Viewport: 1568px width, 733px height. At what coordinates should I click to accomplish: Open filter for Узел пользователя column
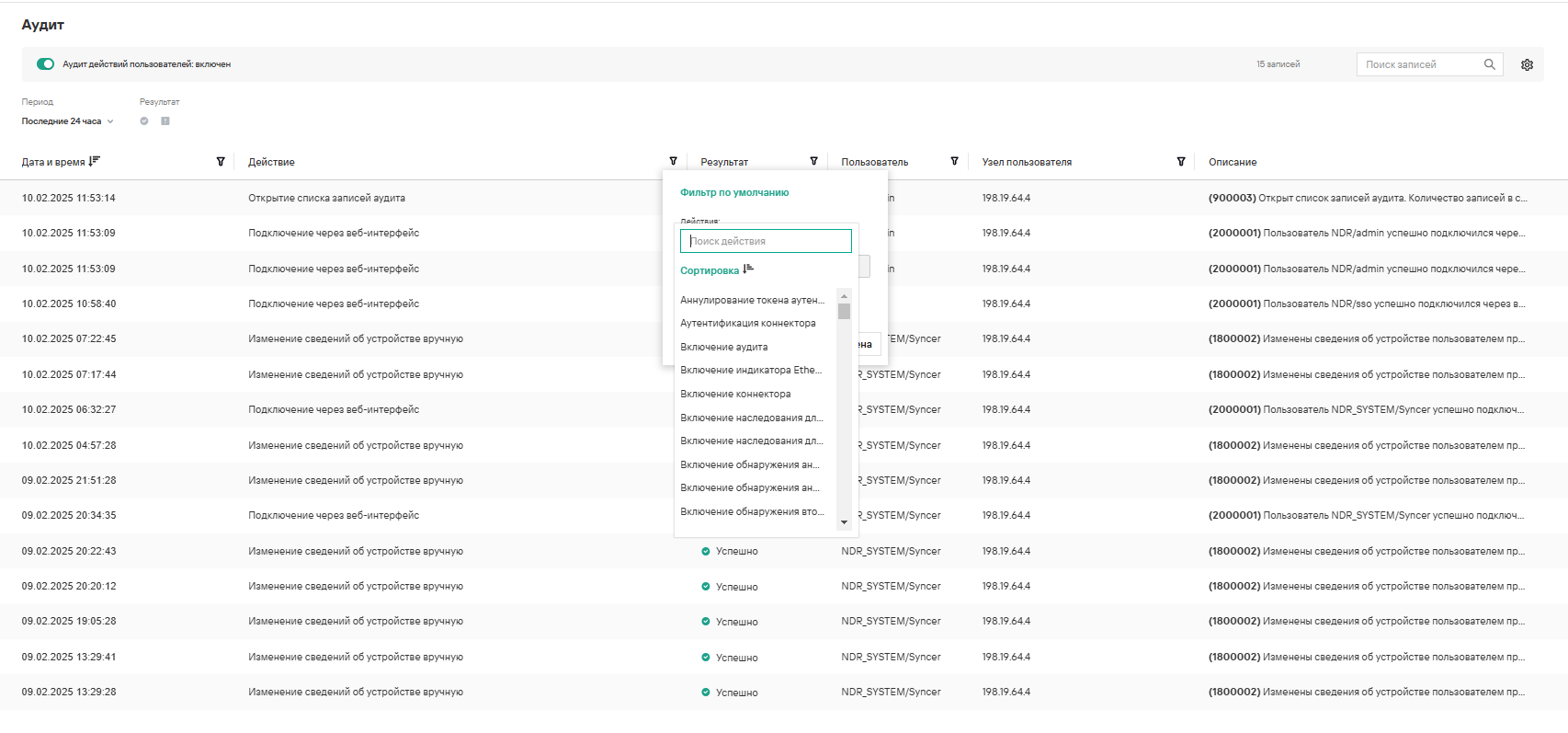[x=1181, y=162]
